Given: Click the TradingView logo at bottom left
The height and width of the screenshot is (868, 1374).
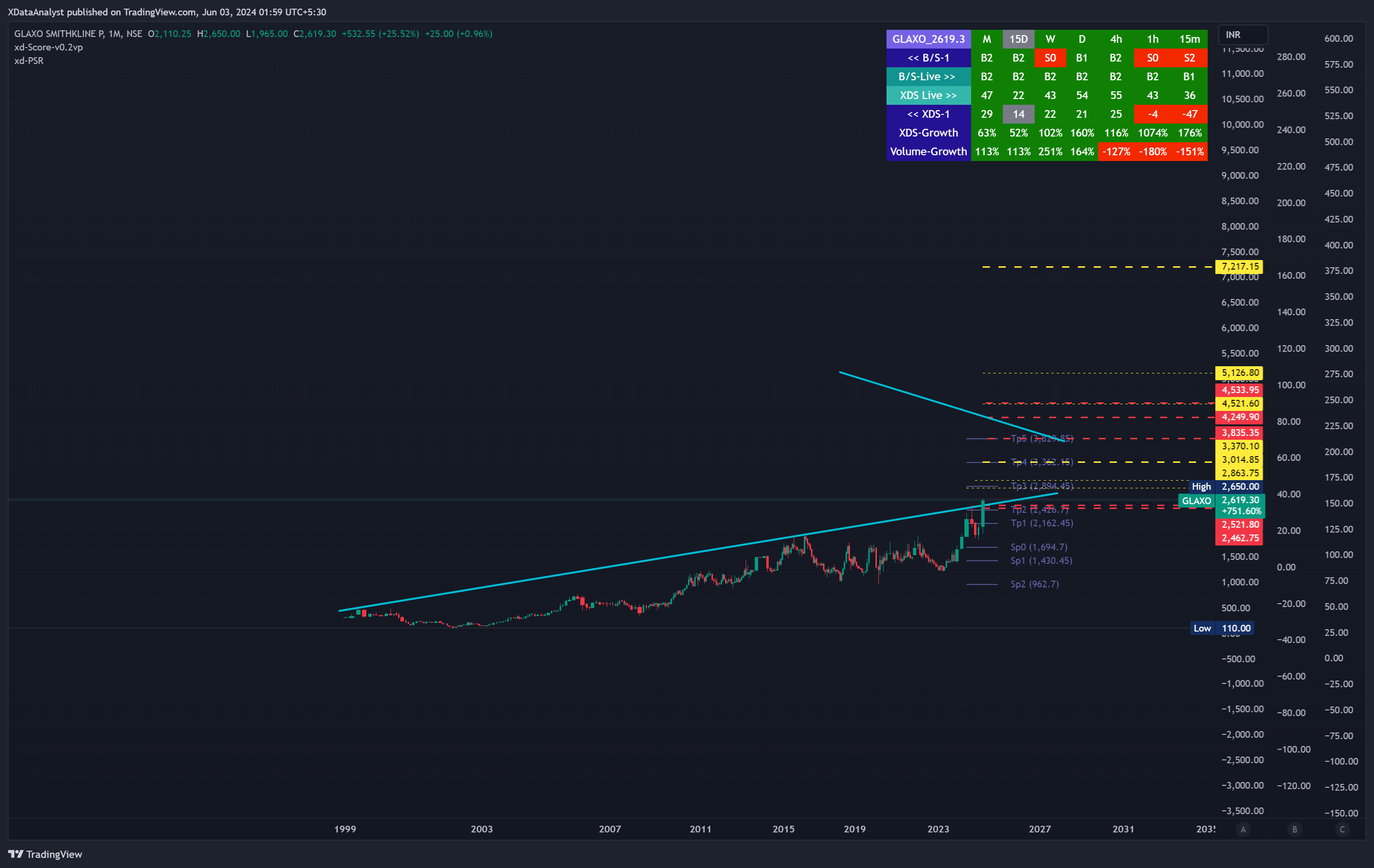Looking at the screenshot, I should 45,854.
